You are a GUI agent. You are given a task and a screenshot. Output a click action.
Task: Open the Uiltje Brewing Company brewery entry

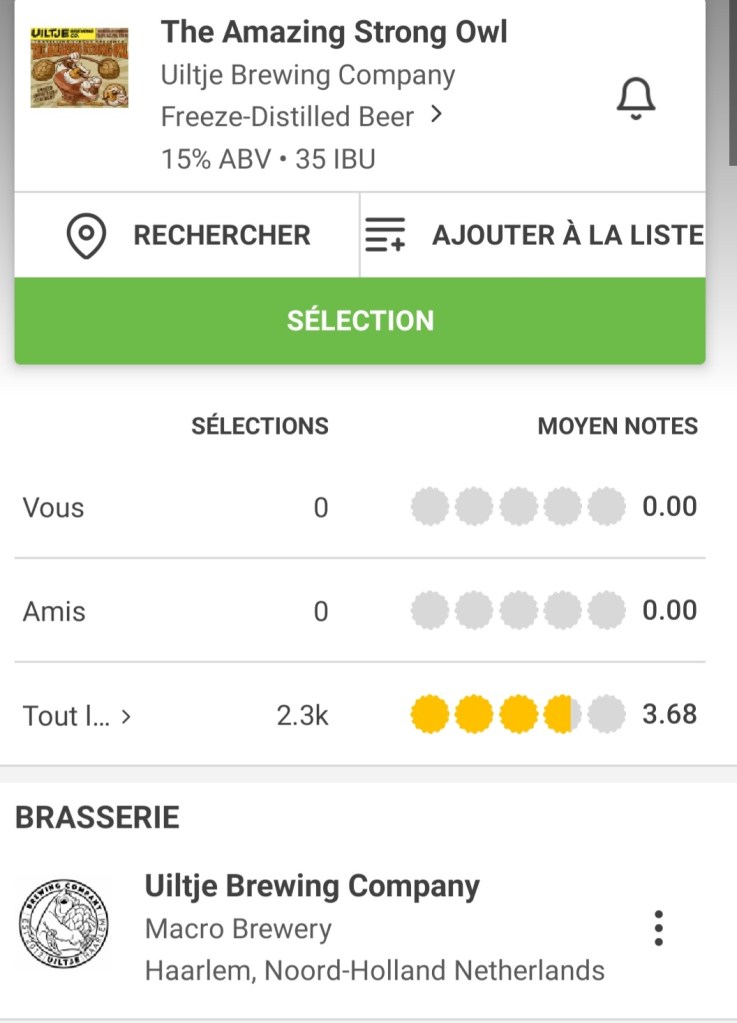[x=312, y=886]
